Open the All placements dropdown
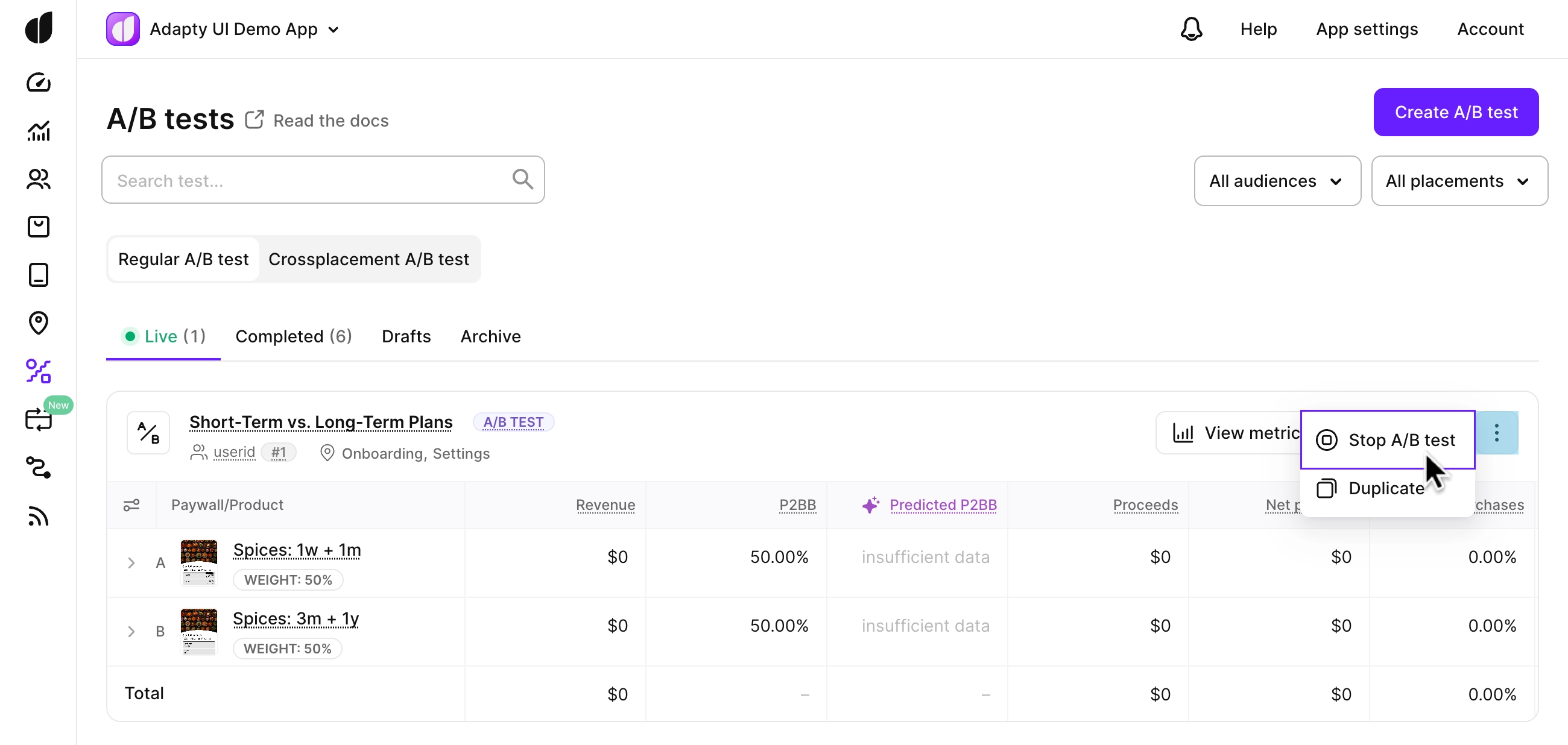1568x745 pixels. (x=1458, y=181)
